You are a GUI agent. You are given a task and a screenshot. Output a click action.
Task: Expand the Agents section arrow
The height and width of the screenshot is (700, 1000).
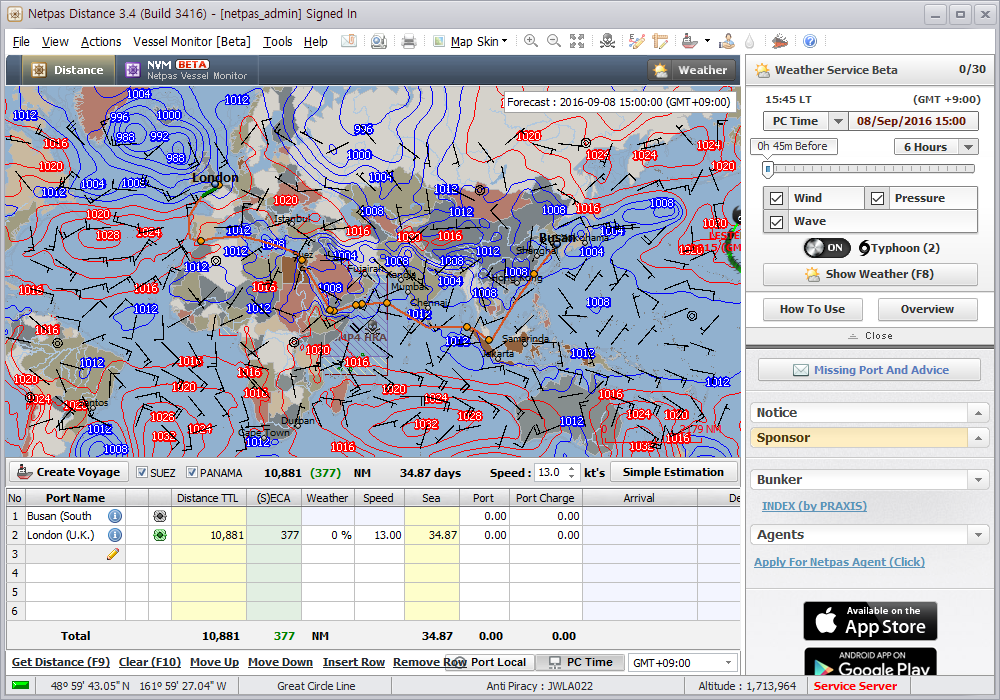[978, 536]
